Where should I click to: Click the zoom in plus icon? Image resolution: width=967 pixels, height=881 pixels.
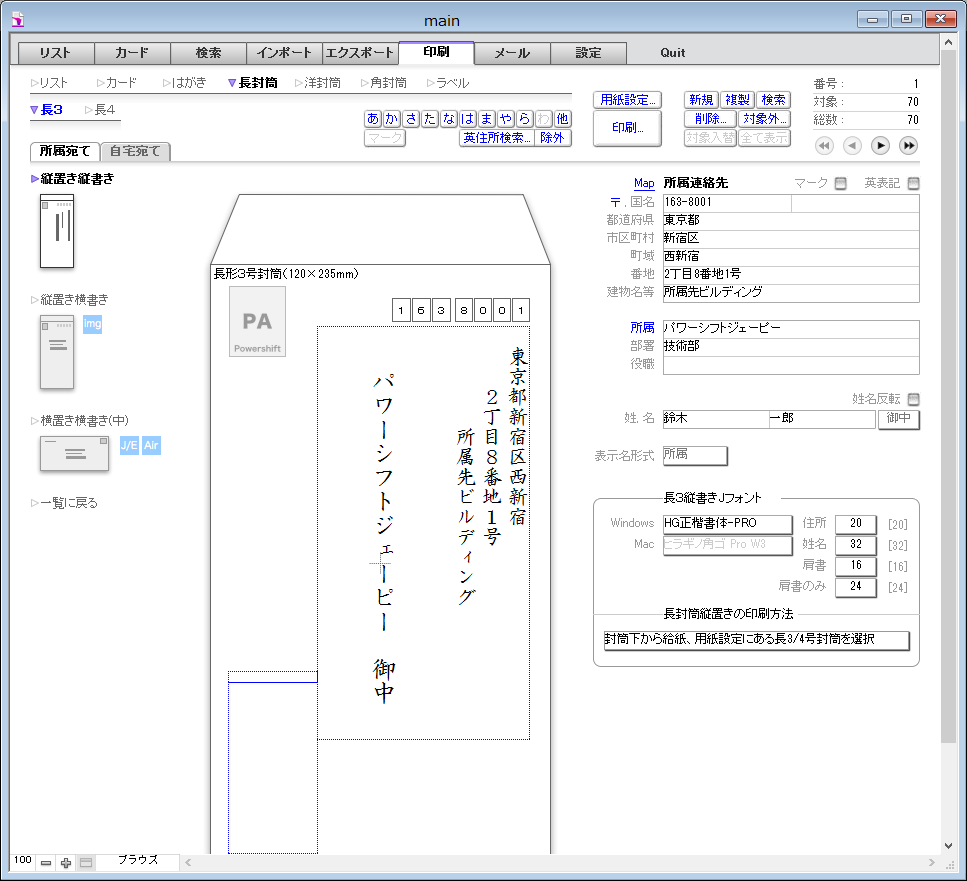pos(66,862)
